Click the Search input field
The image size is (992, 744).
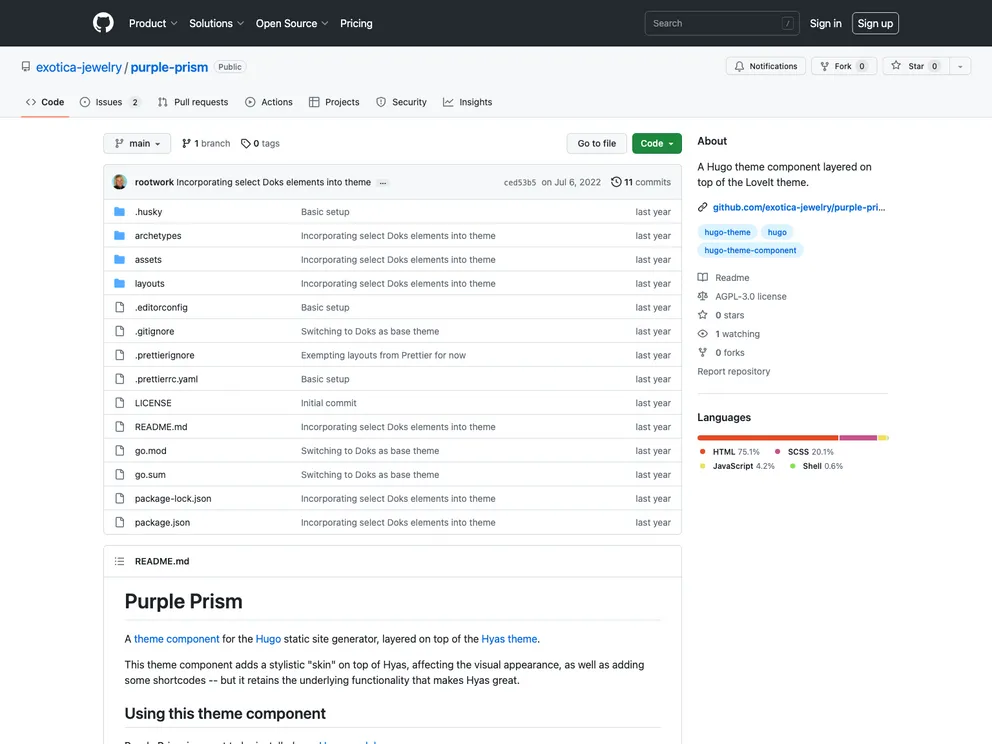pyautogui.click(x=712, y=23)
